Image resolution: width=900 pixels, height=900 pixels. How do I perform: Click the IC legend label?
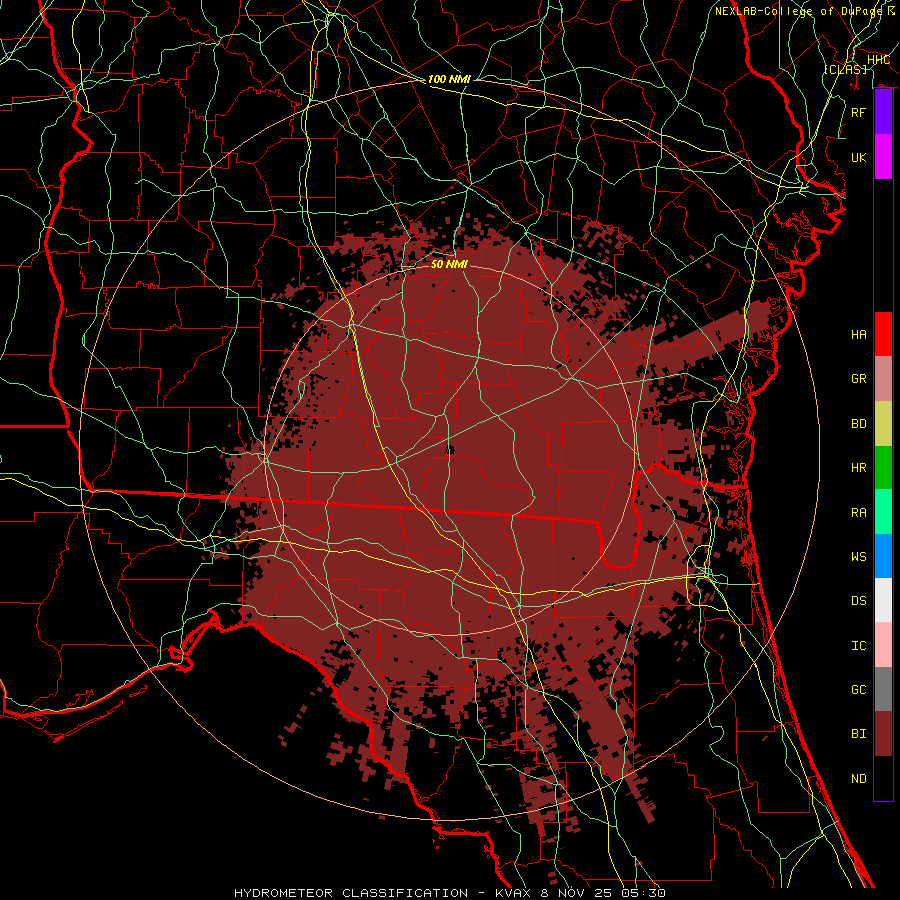858,645
